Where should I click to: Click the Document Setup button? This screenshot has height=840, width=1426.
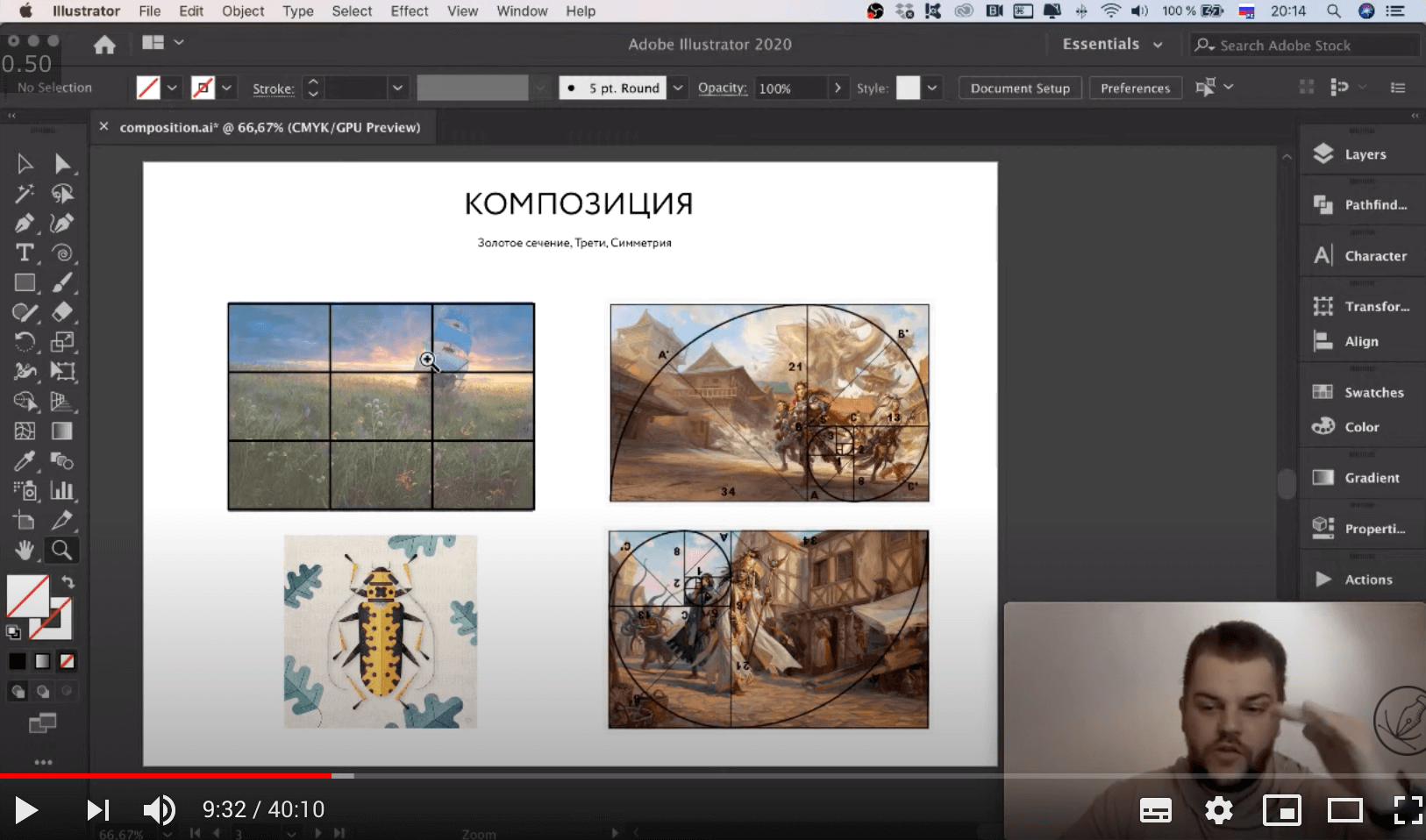[1019, 89]
